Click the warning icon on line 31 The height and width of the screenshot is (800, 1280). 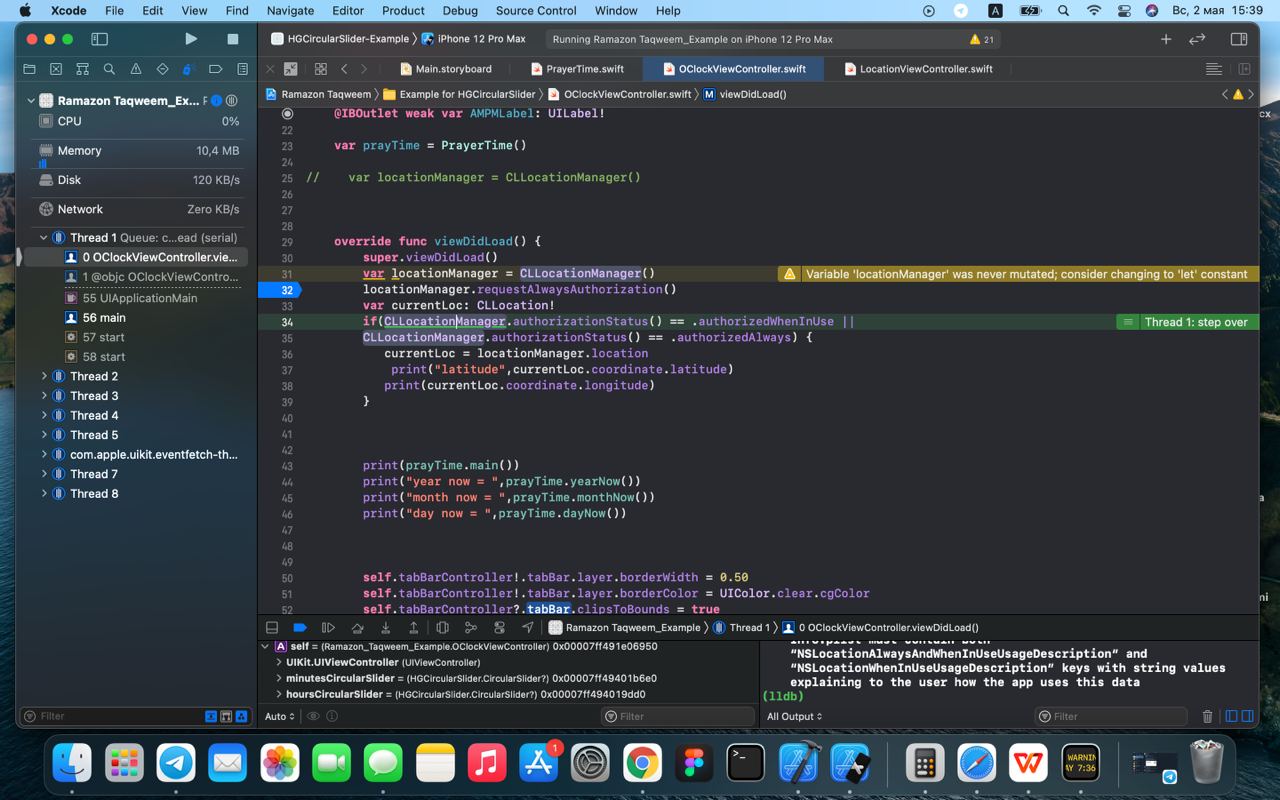coord(789,274)
